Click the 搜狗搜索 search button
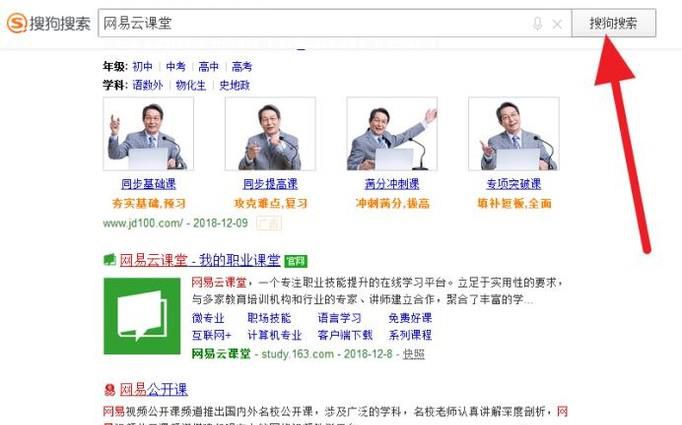The height and width of the screenshot is (425, 682). [x=613, y=23]
